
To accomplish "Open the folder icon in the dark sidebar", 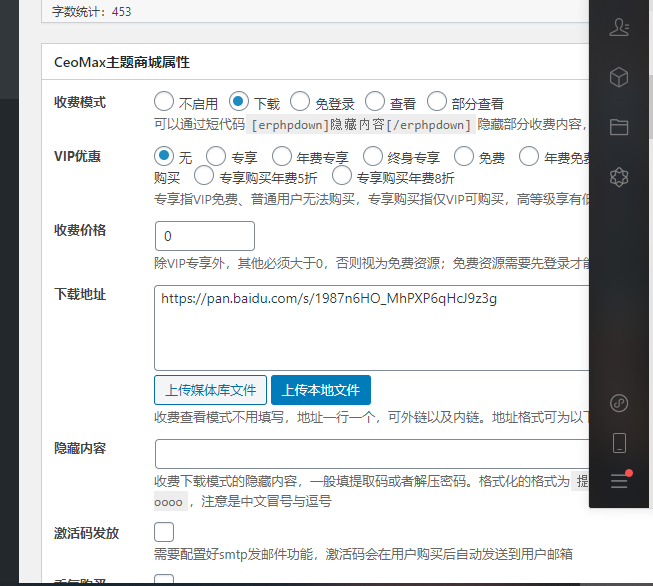I will [619, 127].
